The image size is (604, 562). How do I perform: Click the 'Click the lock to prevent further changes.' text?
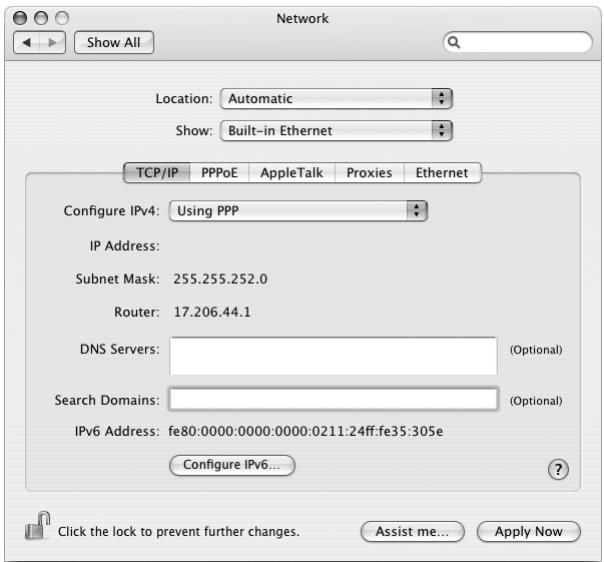179,532
